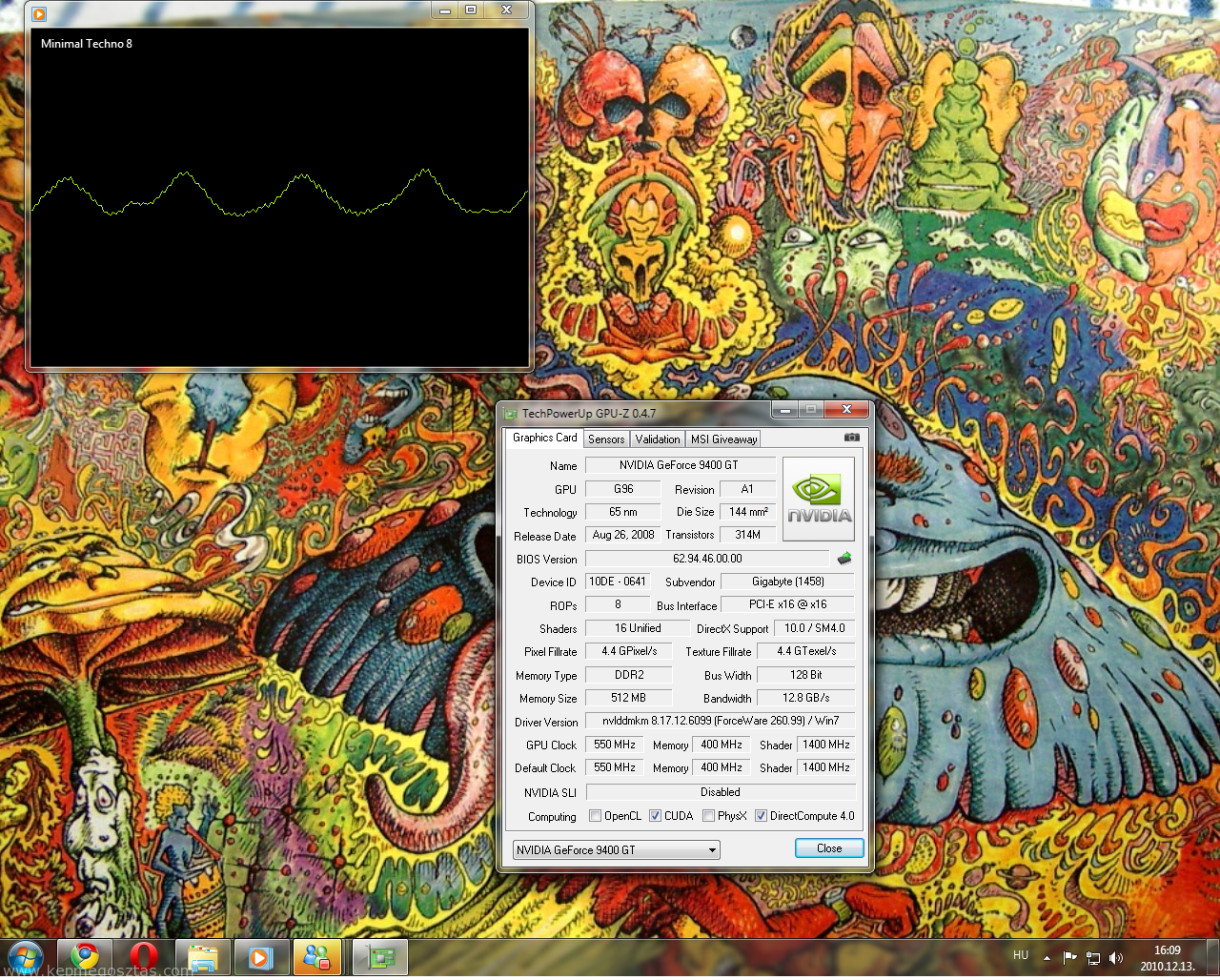The image size is (1220, 980).
Task: Click the media player title bar icon
Action: pyautogui.click(x=38, y=13)
